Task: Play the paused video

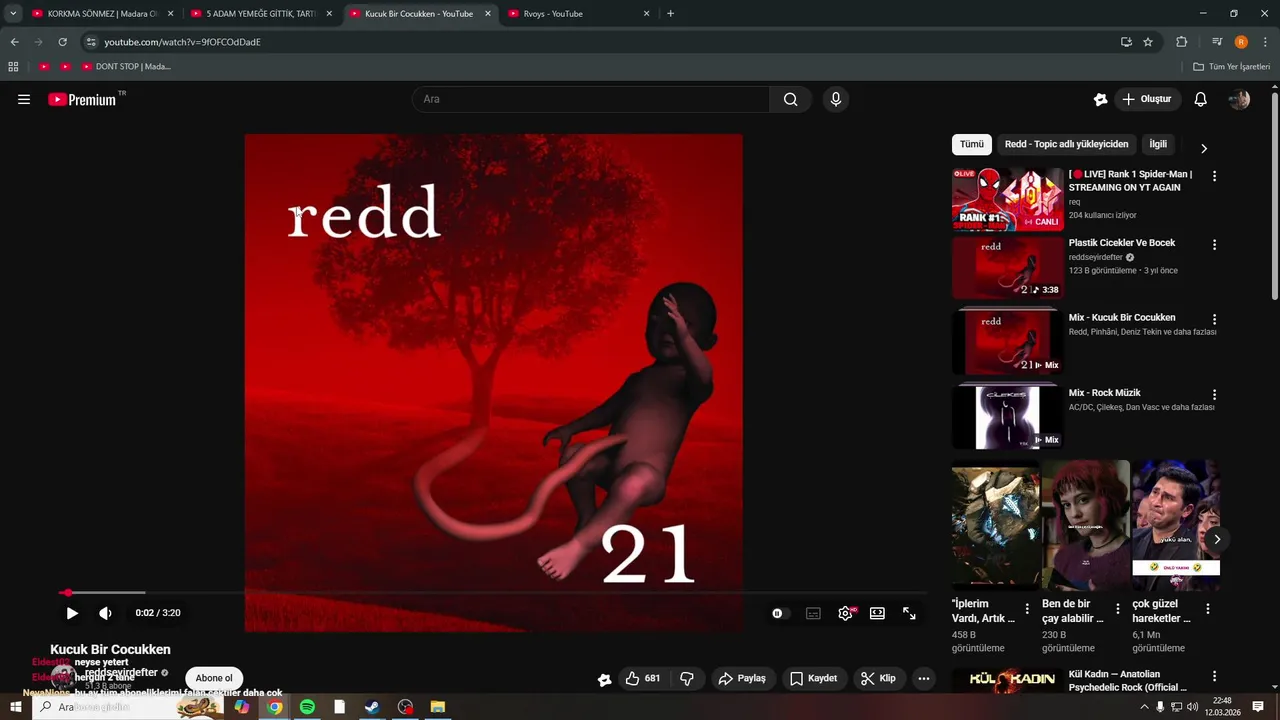Action: coord(72,613)
